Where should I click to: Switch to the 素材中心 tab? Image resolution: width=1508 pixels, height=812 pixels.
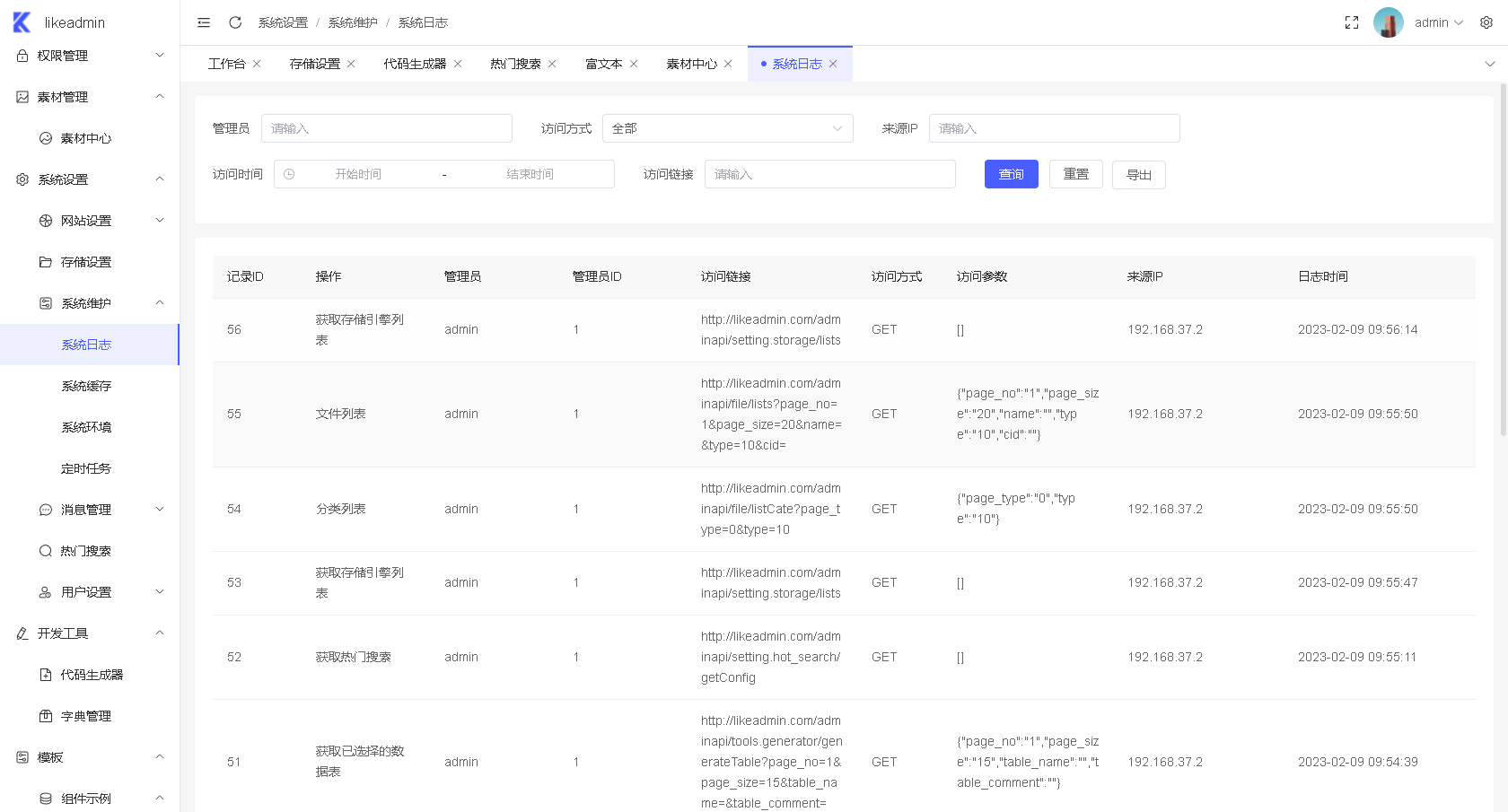691,64
